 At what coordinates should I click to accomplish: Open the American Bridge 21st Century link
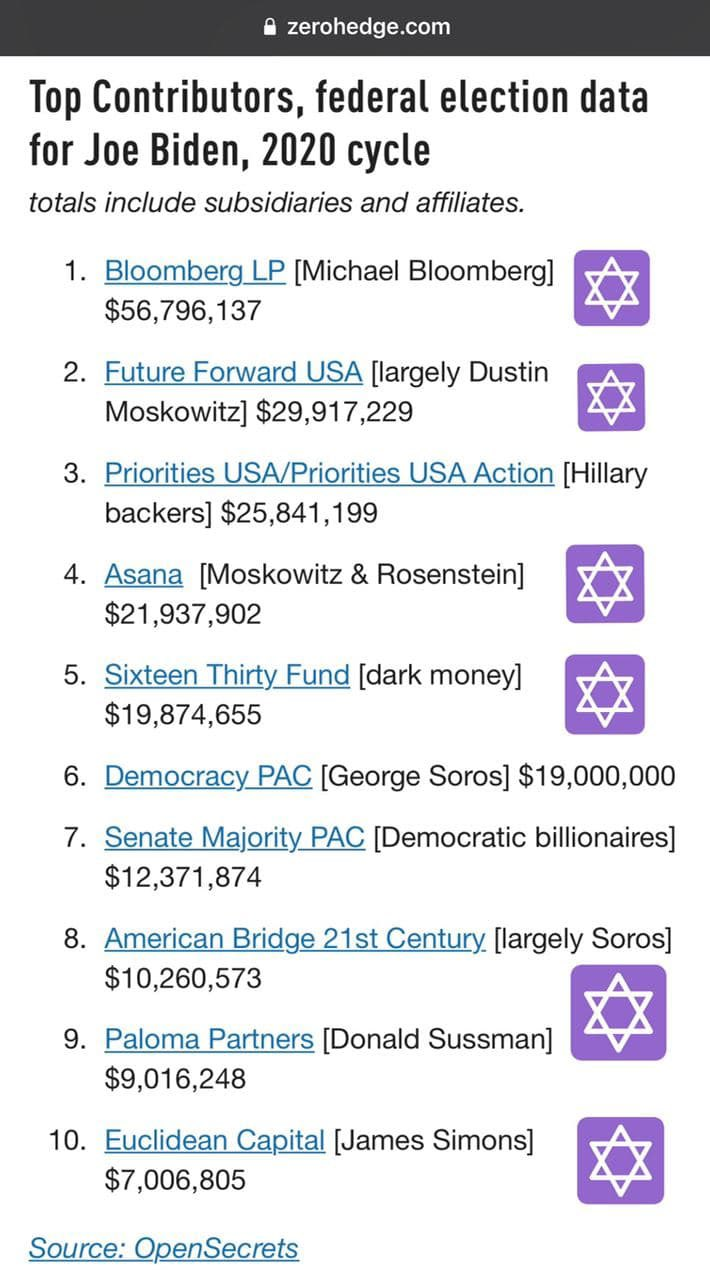click(295, 939)
